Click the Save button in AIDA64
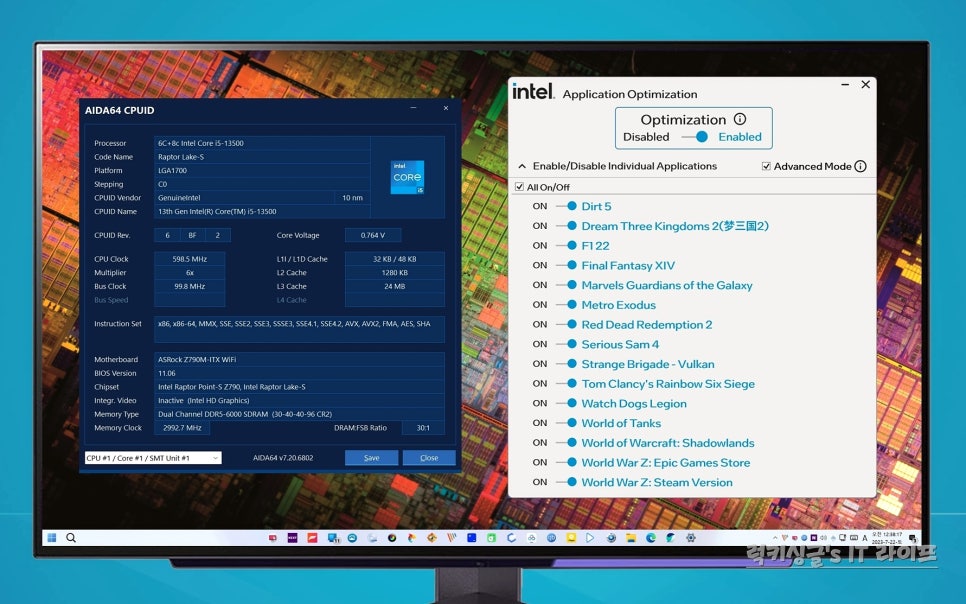This screenshot has width=966, height=604. (371, 458)
